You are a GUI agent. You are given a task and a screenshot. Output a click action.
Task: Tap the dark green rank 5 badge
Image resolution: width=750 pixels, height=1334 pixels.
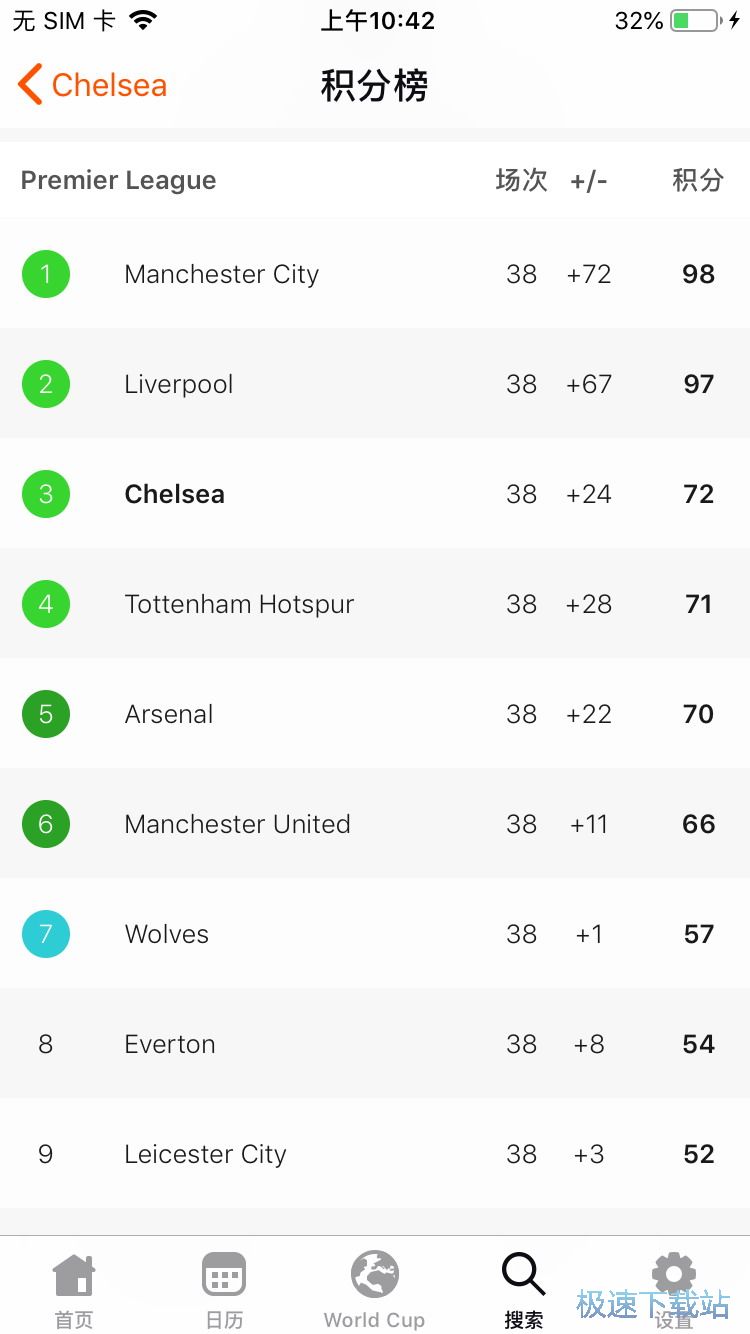46,714
